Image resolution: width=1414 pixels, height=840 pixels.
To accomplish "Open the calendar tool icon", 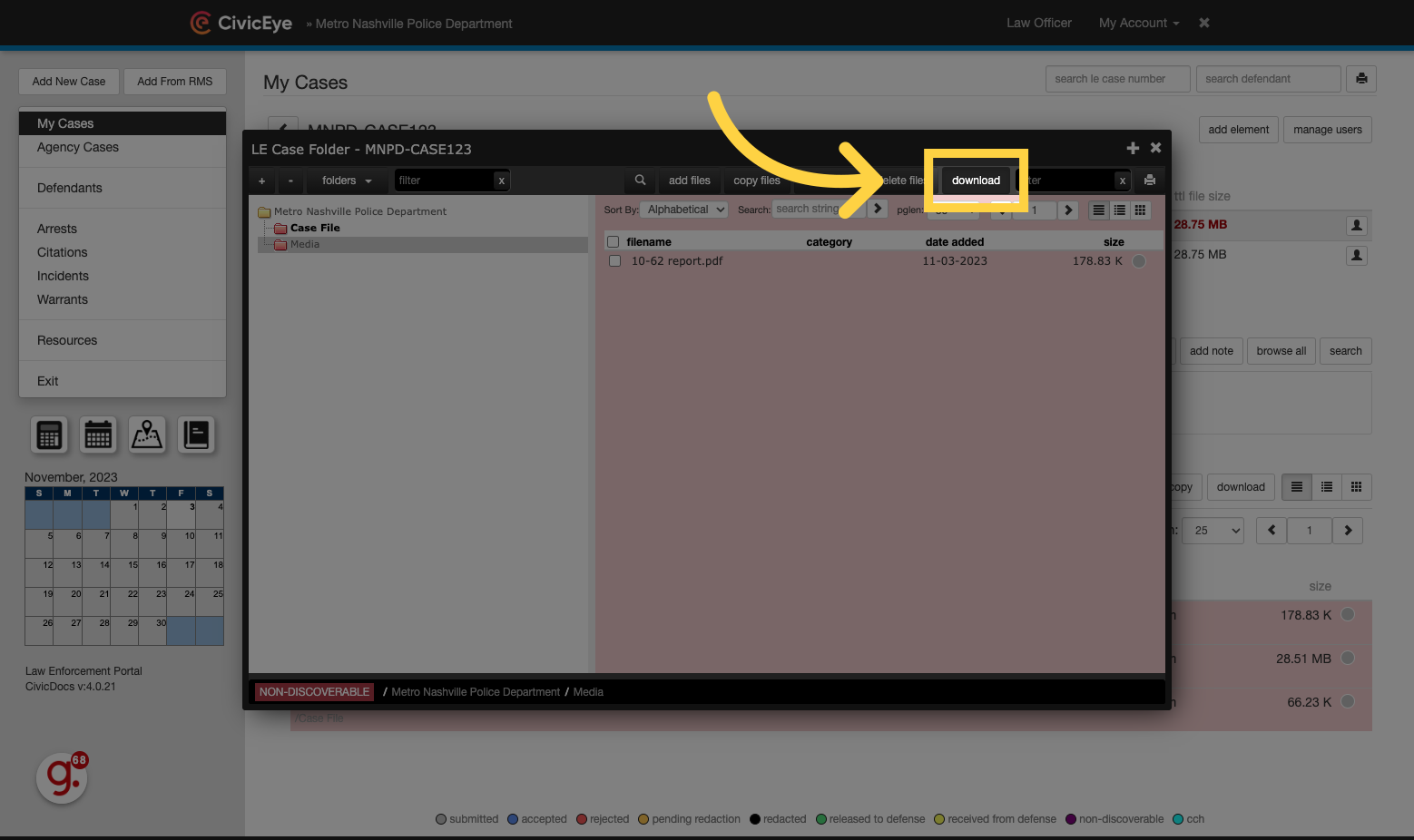I will (x=98, y=435).
